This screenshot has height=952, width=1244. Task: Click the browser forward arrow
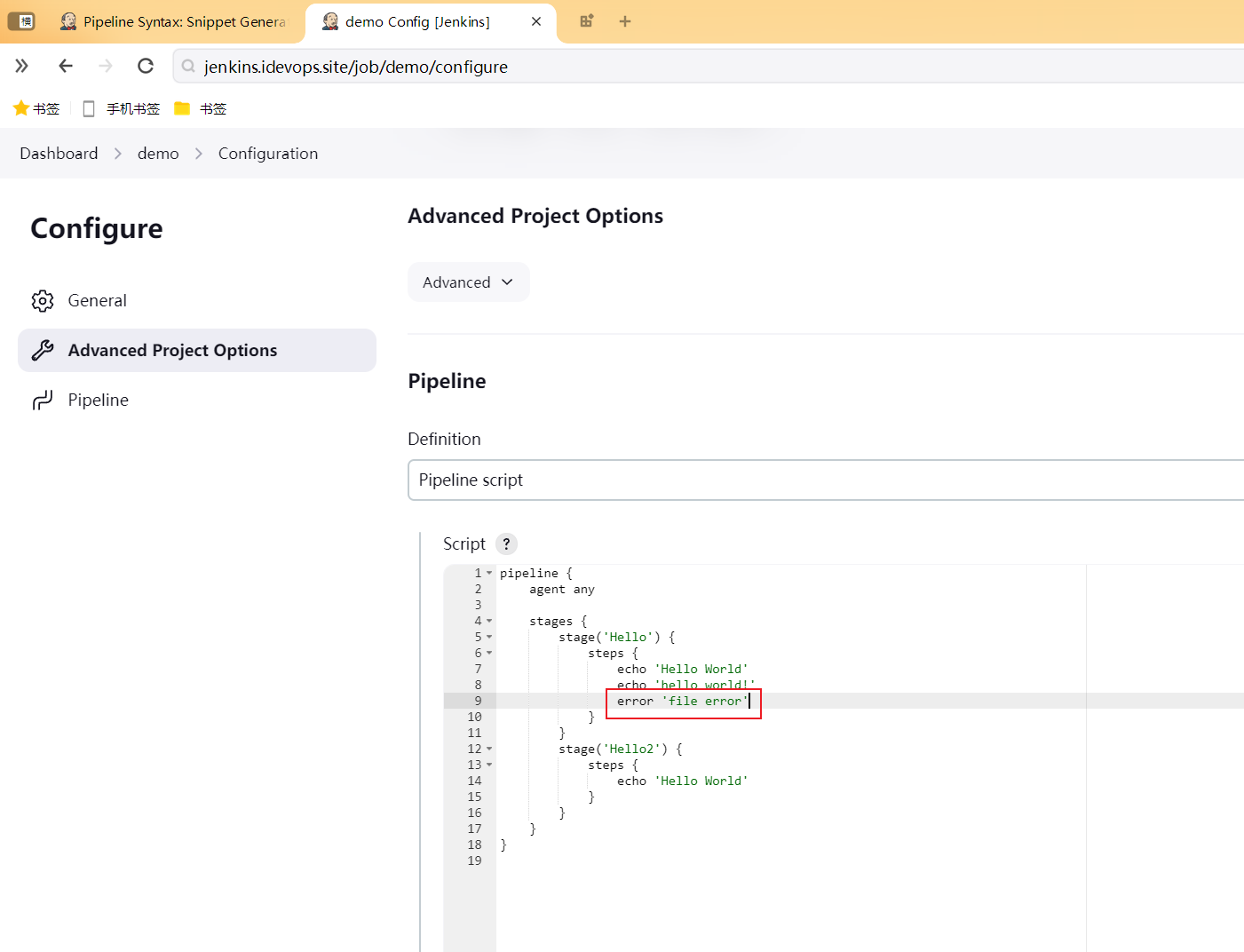click(x=106, y=66)
